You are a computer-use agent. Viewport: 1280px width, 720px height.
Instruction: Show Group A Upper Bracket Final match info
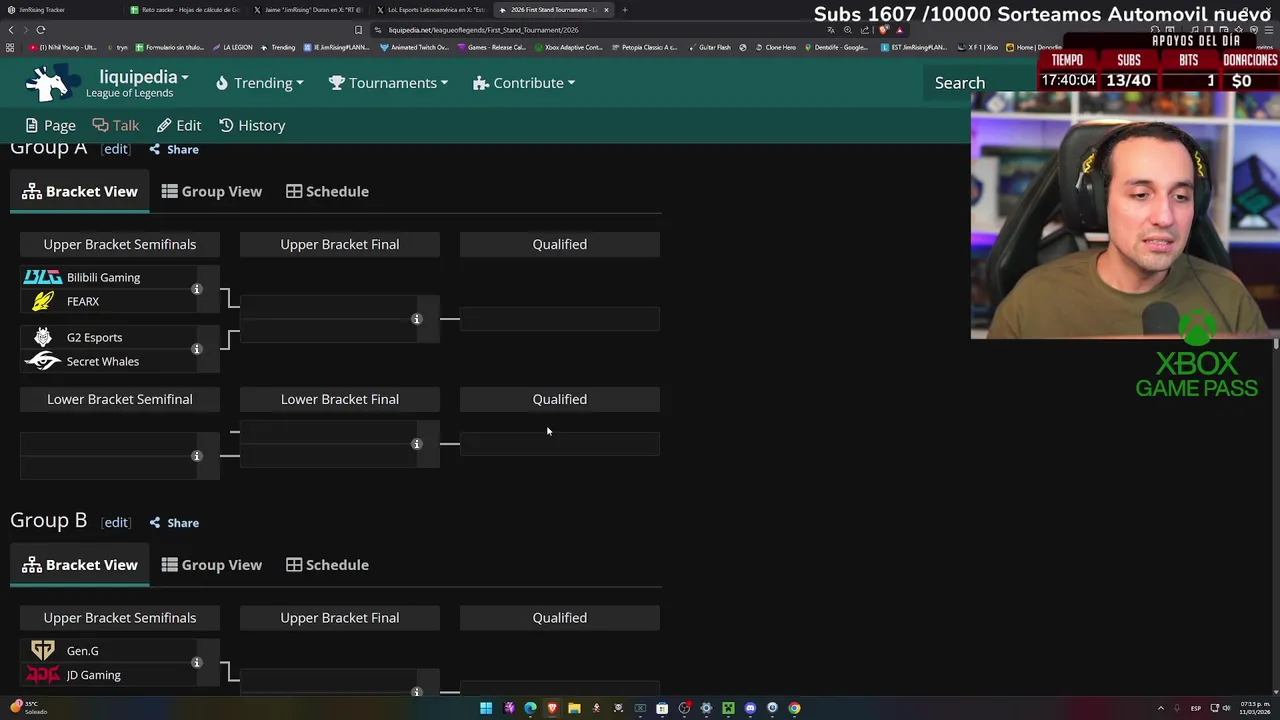point(417,319)
